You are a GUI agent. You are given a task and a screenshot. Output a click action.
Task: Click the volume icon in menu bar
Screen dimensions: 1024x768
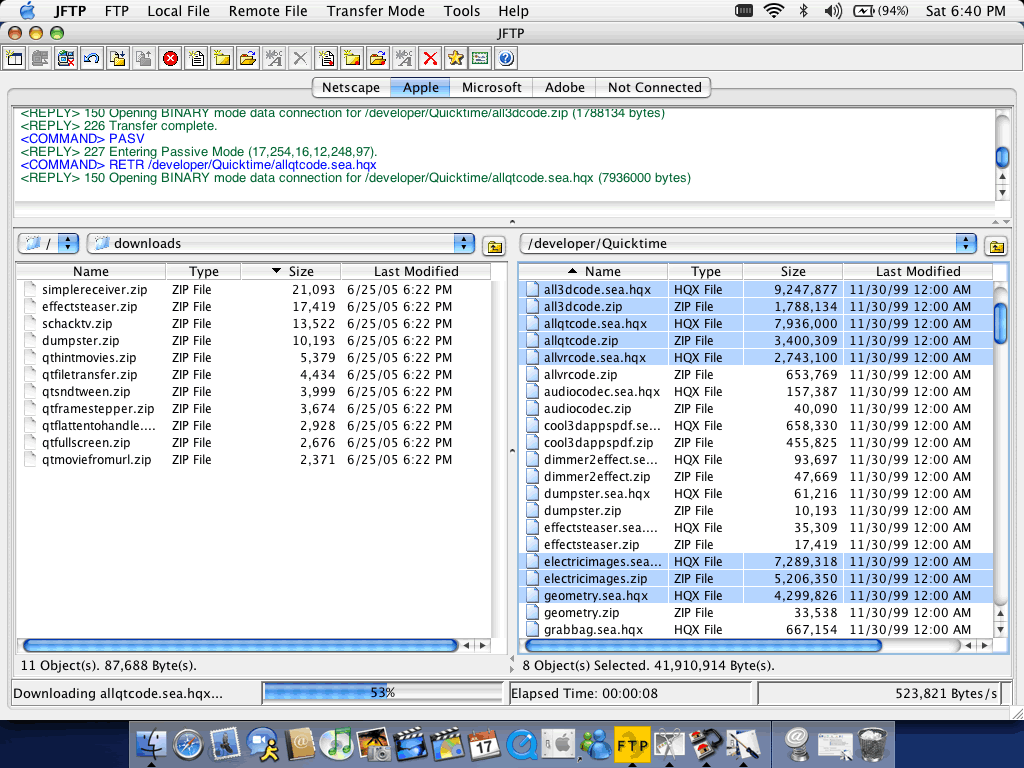tap(833, 10)
